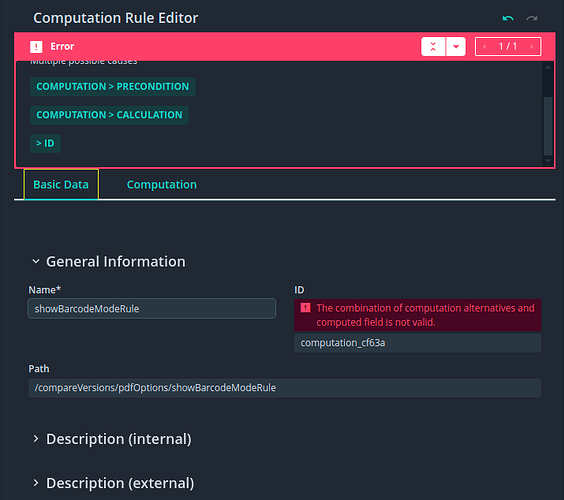
Task: Jump to Computation > Precondition cause
Action: pyautogui.click(x=113, y=87)
